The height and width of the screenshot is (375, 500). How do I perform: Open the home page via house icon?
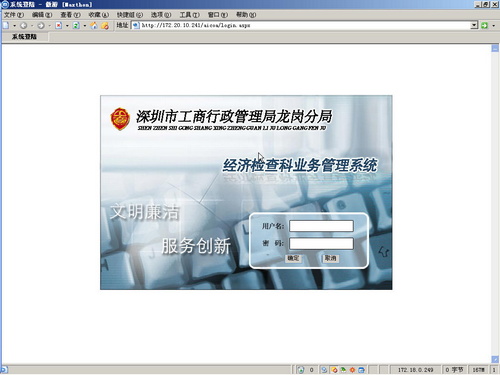[x=94, y=25]
